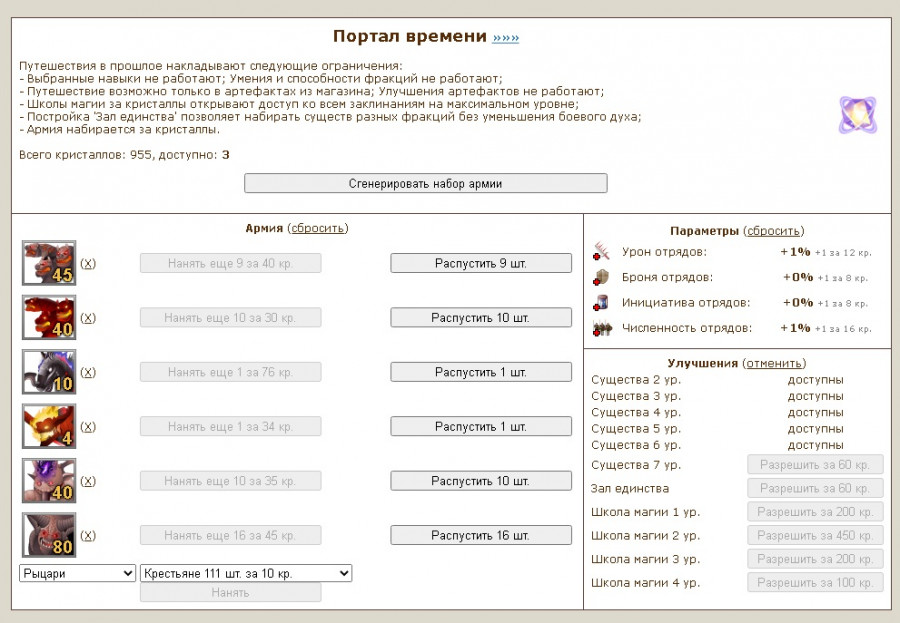Open the Крестьяне 111 шт. unit dropdown
The width and height of the screenshot is (900, 623).
(x=246, y=573)
